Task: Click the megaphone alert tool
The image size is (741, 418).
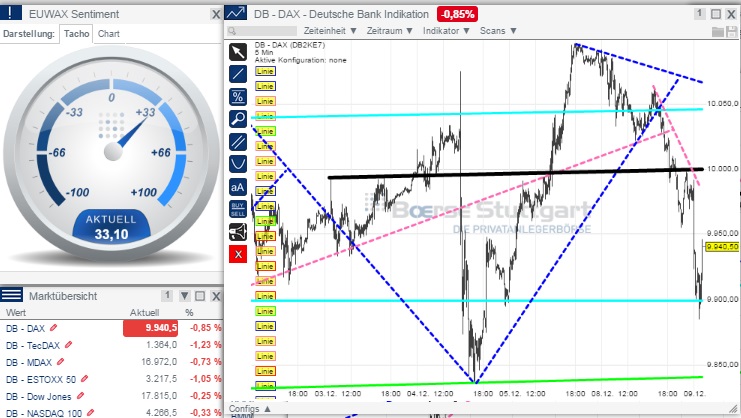Action: point(238,232)
